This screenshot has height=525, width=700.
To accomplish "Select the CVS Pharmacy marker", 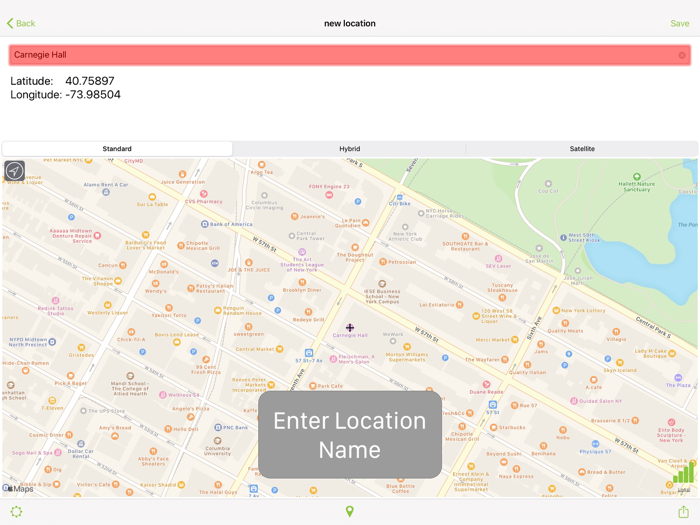I will coord(204,194).
